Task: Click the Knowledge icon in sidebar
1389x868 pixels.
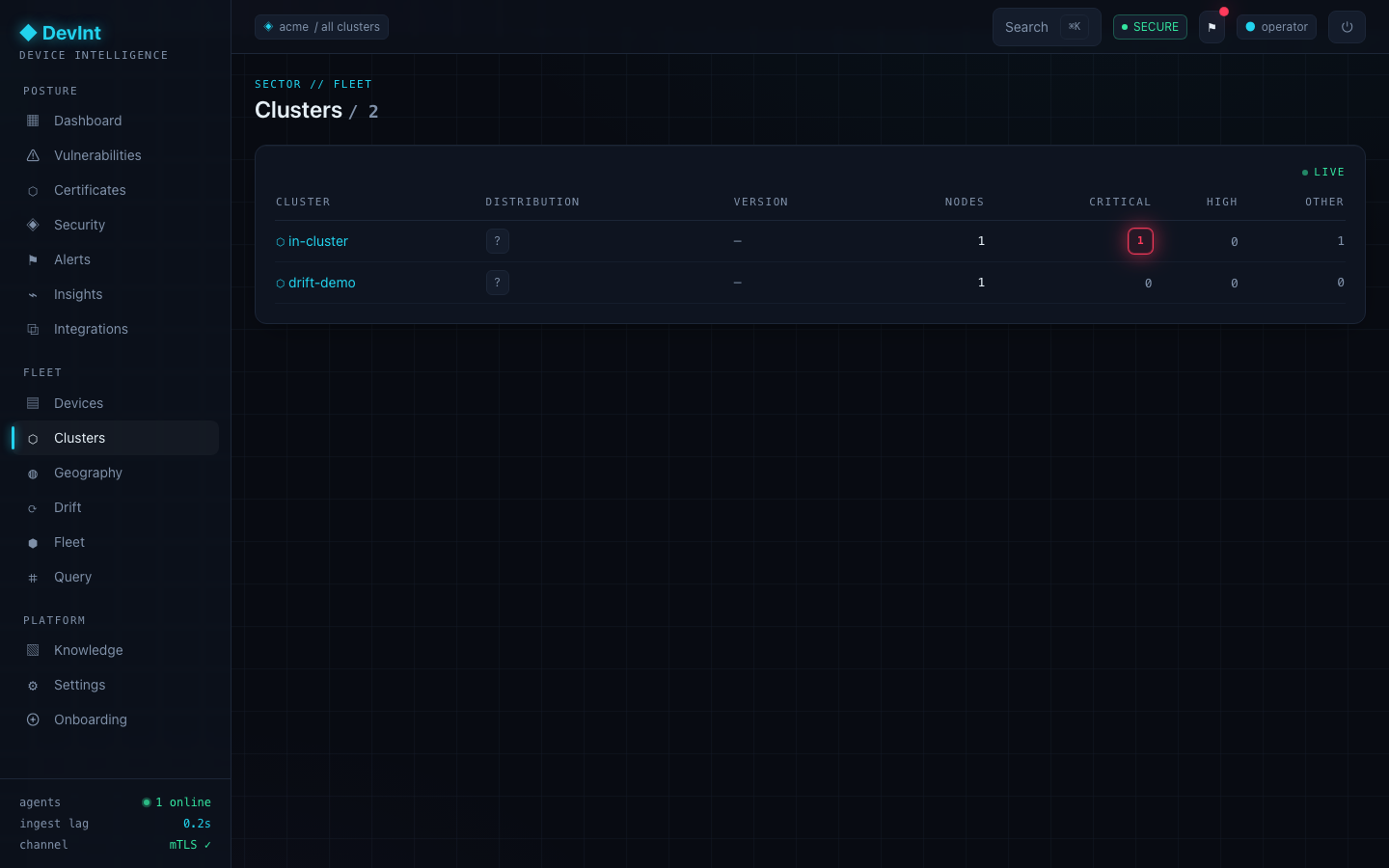Action: (x=33, y=650)
